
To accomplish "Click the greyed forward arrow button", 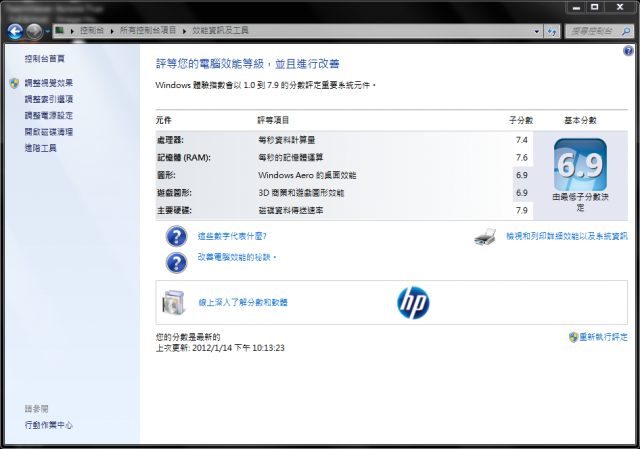I will pos(34,31).
